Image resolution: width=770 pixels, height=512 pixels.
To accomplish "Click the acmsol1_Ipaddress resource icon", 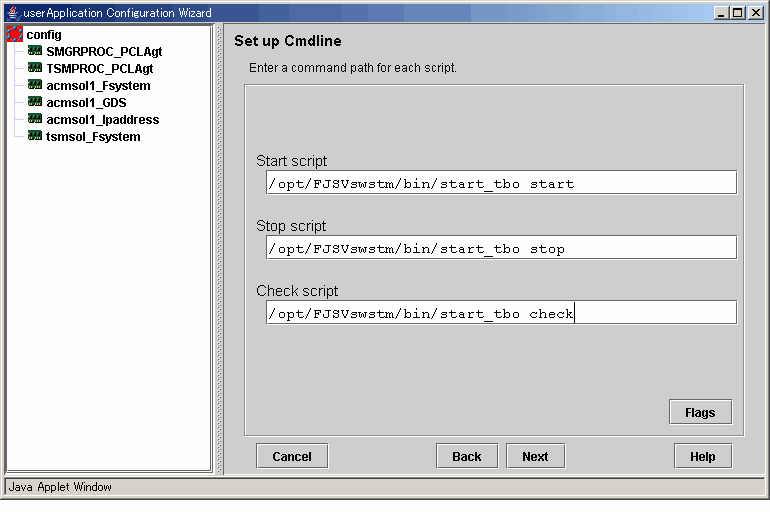I will (x=35, y=119).
